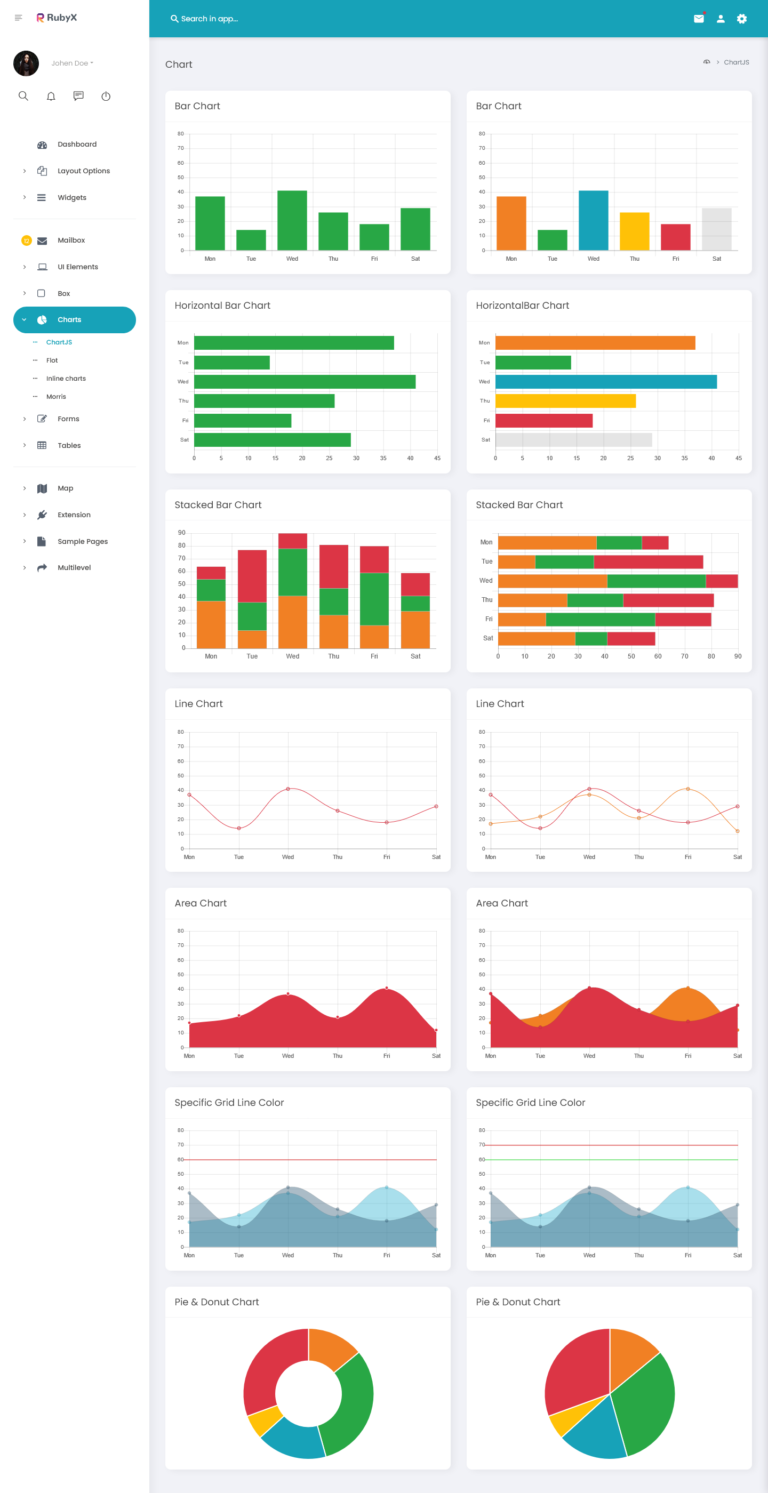Click the power logout icon in sidebar
Viewport: 768px width, 1493px height.
pyautogui.click(x=106, y=96)
